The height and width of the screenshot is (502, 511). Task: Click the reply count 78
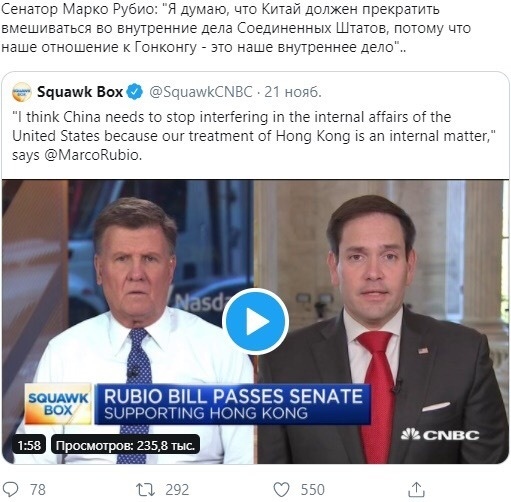coord(38,490)
